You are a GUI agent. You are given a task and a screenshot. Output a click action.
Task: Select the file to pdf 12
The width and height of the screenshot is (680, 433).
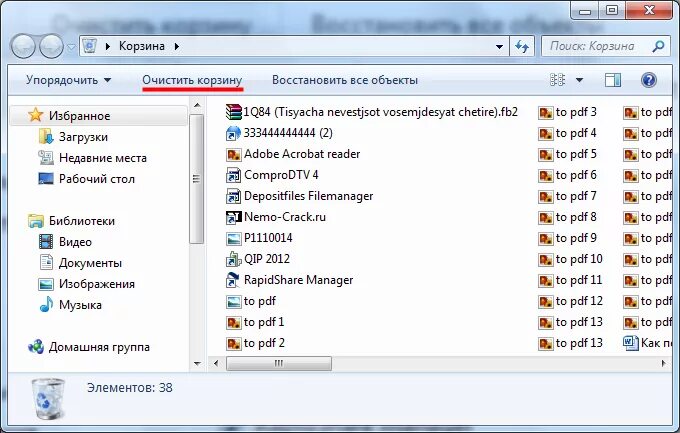click(x=570, y=301)
